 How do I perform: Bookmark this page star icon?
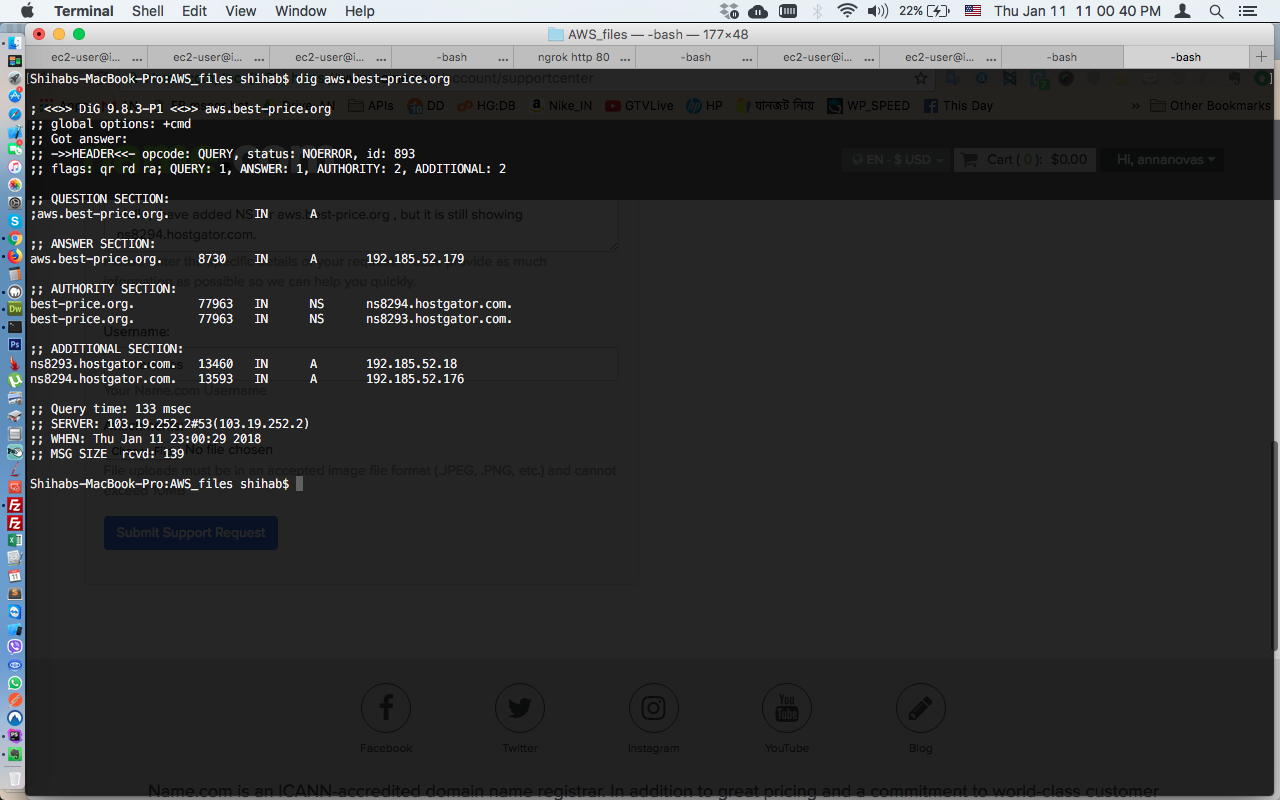click(x=921, y=78)
